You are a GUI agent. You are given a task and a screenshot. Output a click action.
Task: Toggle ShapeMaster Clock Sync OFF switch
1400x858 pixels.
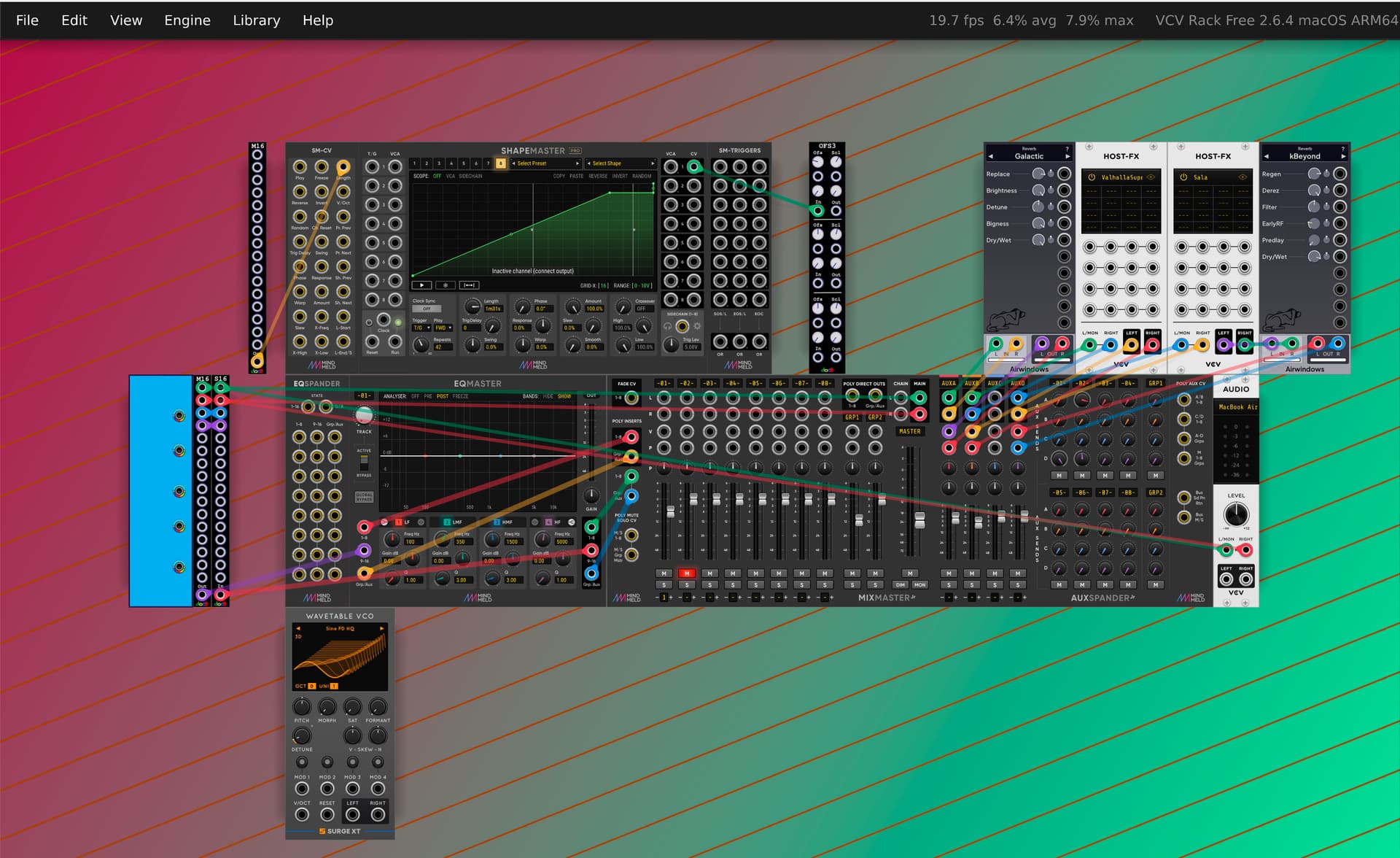(427, 309)
